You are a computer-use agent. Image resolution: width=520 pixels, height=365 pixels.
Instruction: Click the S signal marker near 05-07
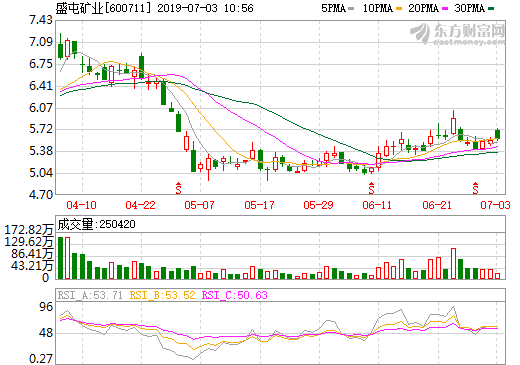pyautogui.click(x=178, y=188)
